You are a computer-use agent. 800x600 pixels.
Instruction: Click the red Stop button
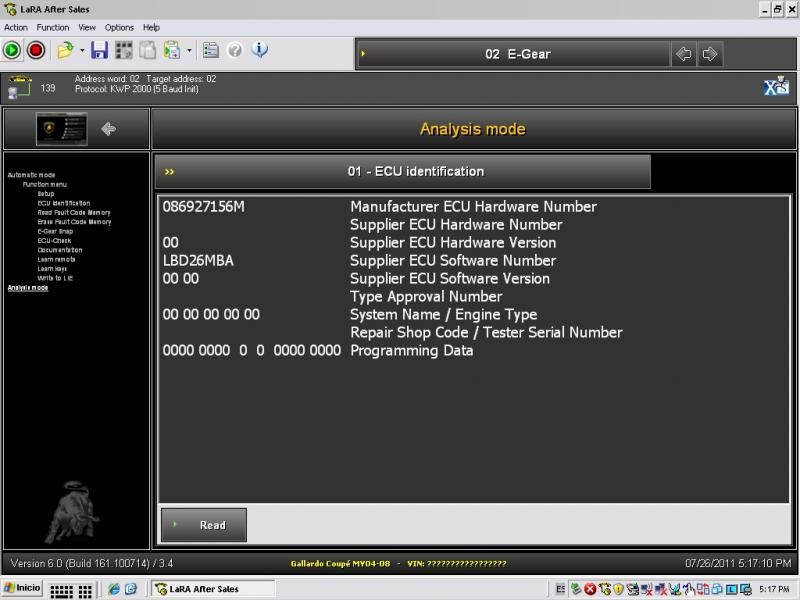pyautogui.click(x=36, y=50)
